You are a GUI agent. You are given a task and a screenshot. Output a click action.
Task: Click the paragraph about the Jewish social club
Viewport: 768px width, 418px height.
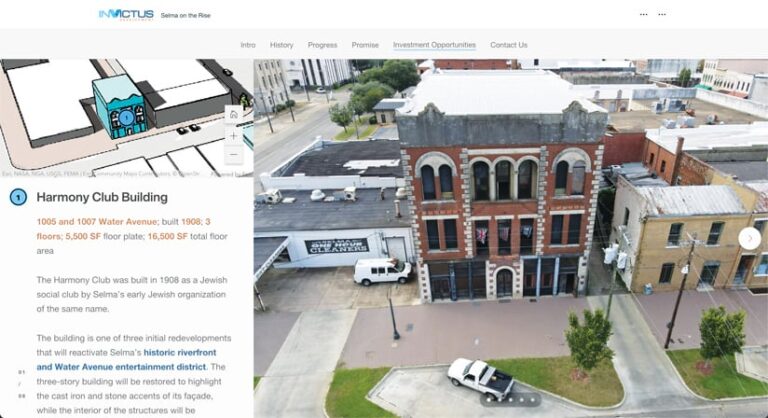click(131, 295)
